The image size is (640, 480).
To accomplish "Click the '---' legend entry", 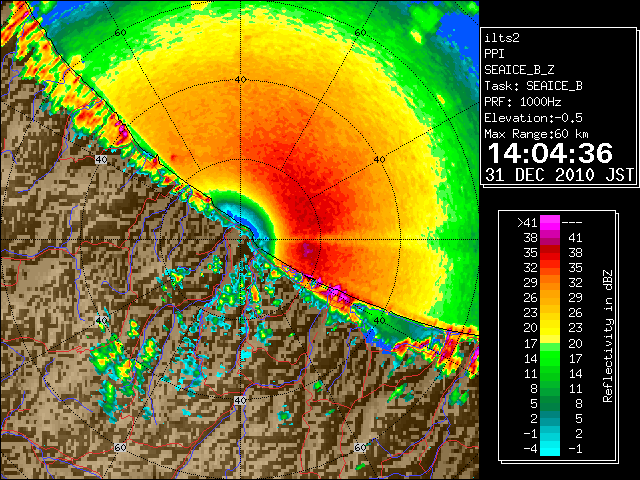I will 572,222.
